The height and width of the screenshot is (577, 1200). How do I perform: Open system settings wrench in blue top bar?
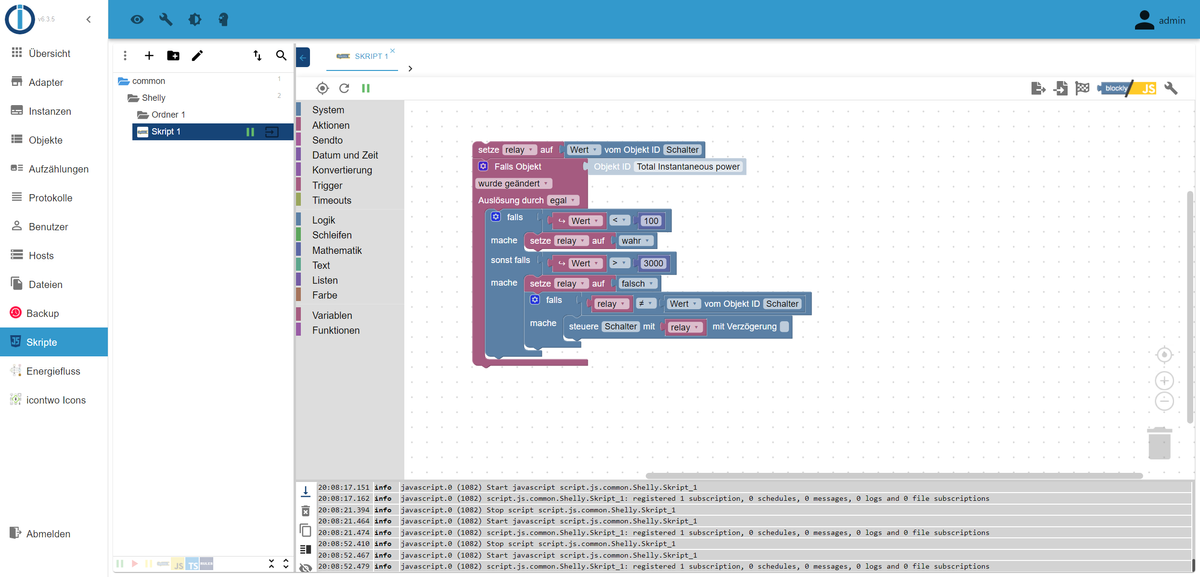click(x=166, y=19)
